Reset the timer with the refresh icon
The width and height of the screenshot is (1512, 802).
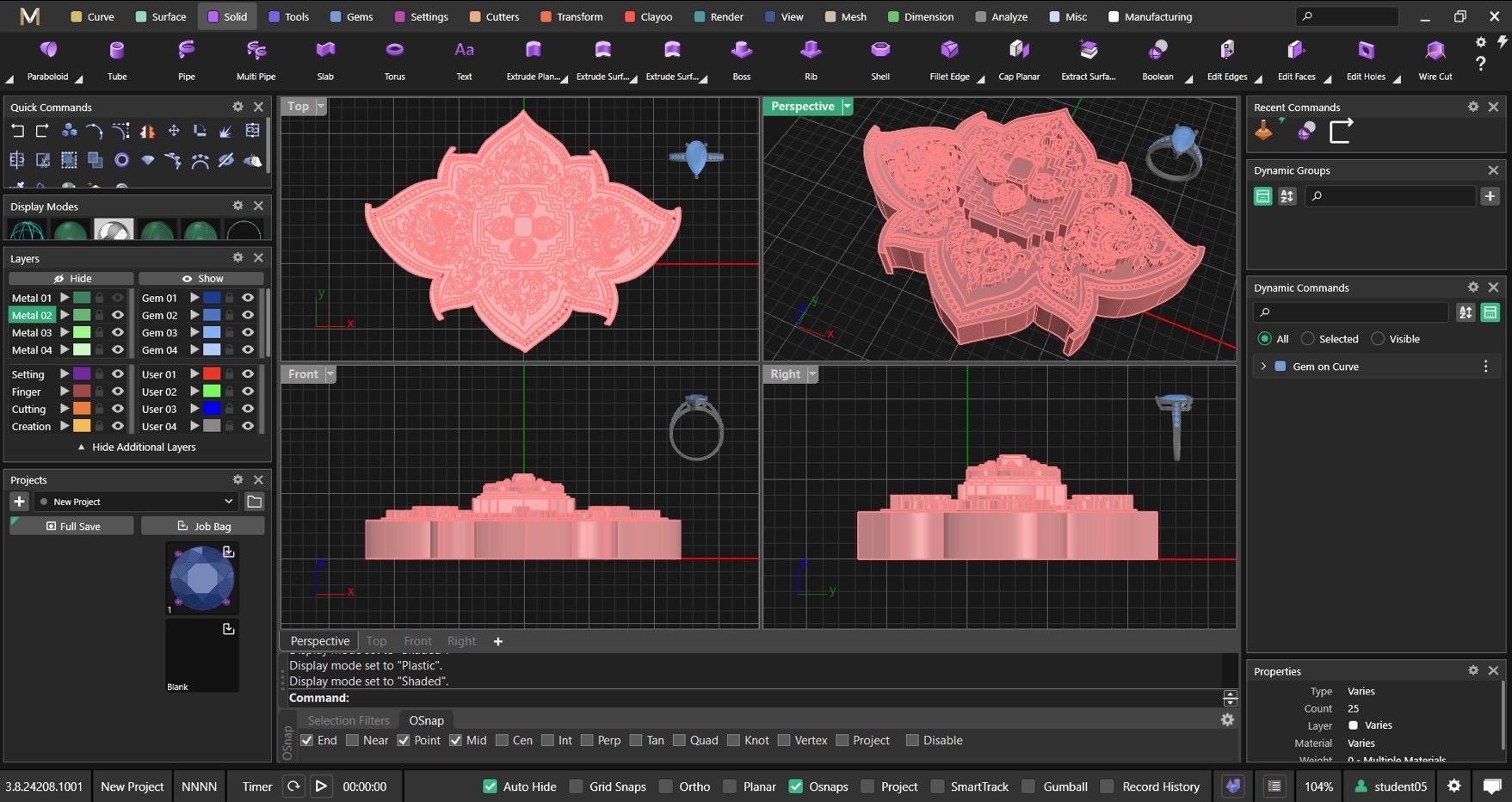coord(294,786)
